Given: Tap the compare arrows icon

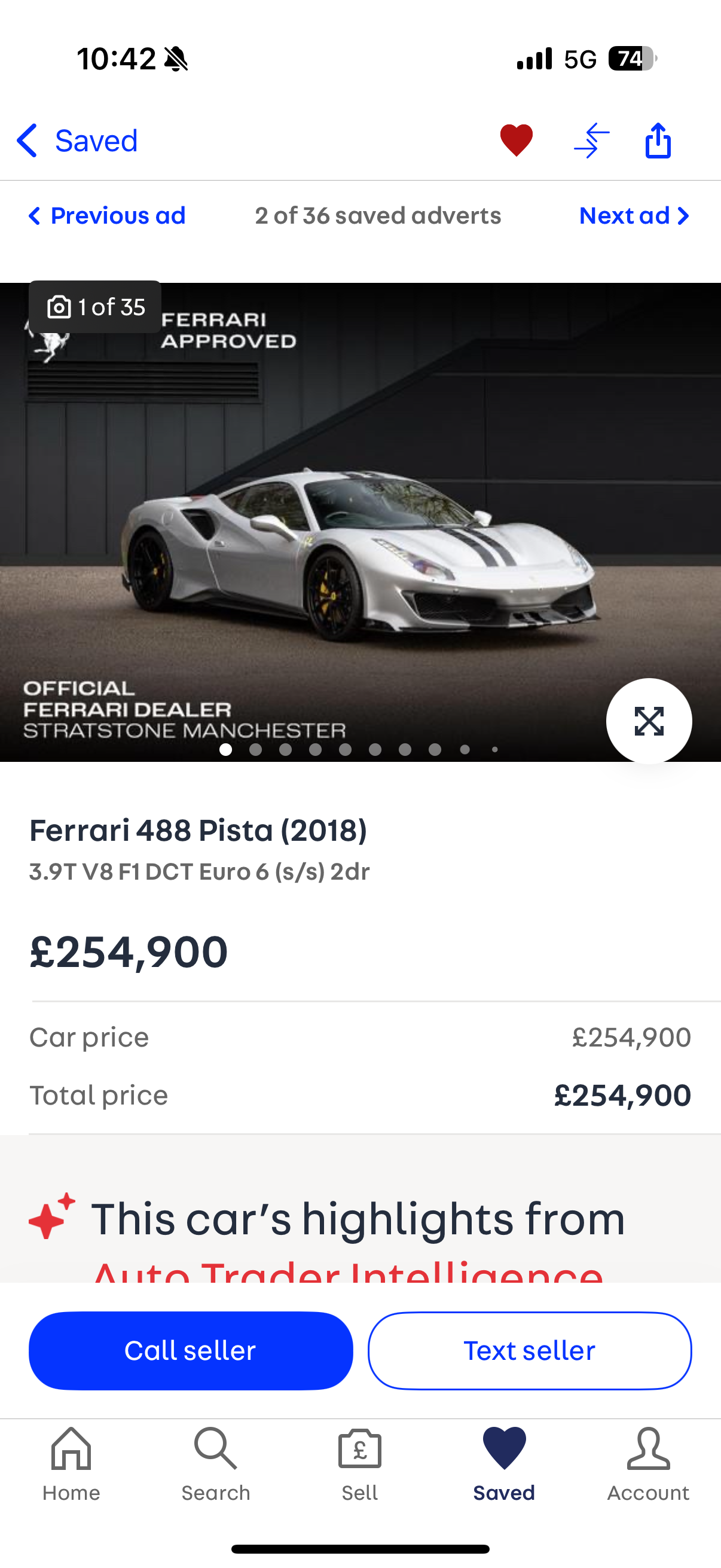Looking at the screenshot, I should 591,140.
